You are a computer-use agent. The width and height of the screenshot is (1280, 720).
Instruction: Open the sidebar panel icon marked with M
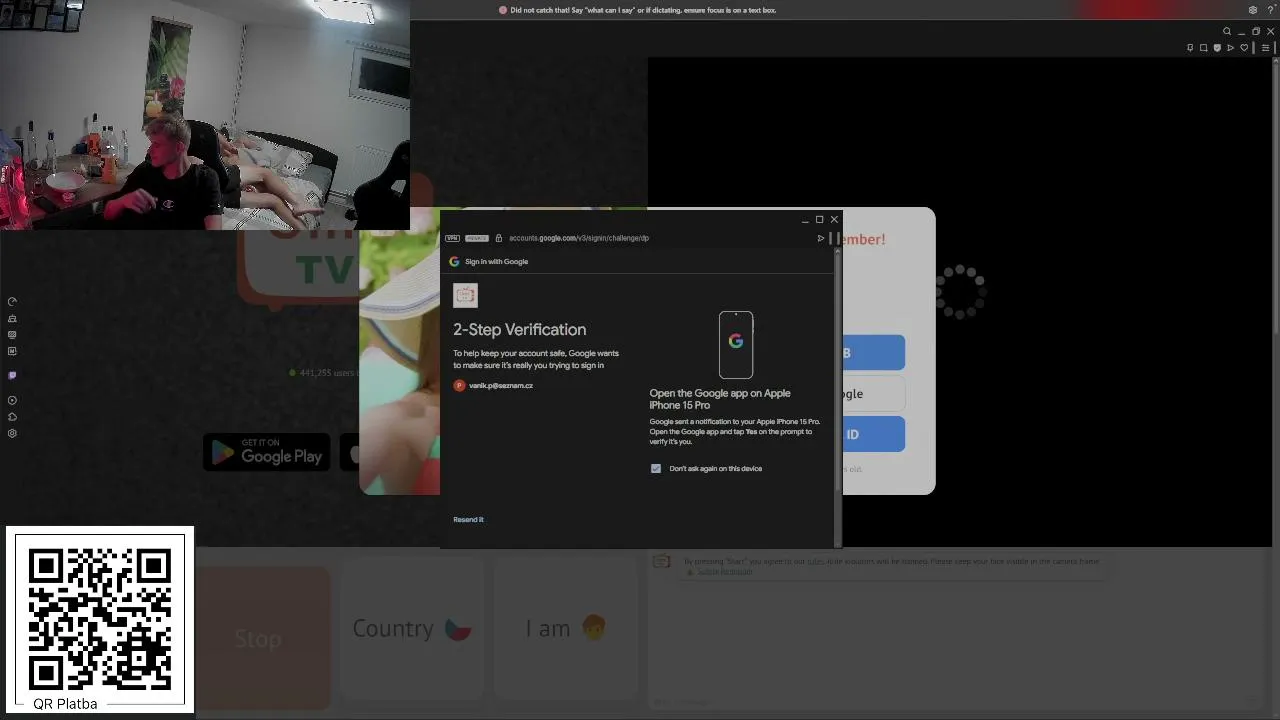(x=12, y=351)
